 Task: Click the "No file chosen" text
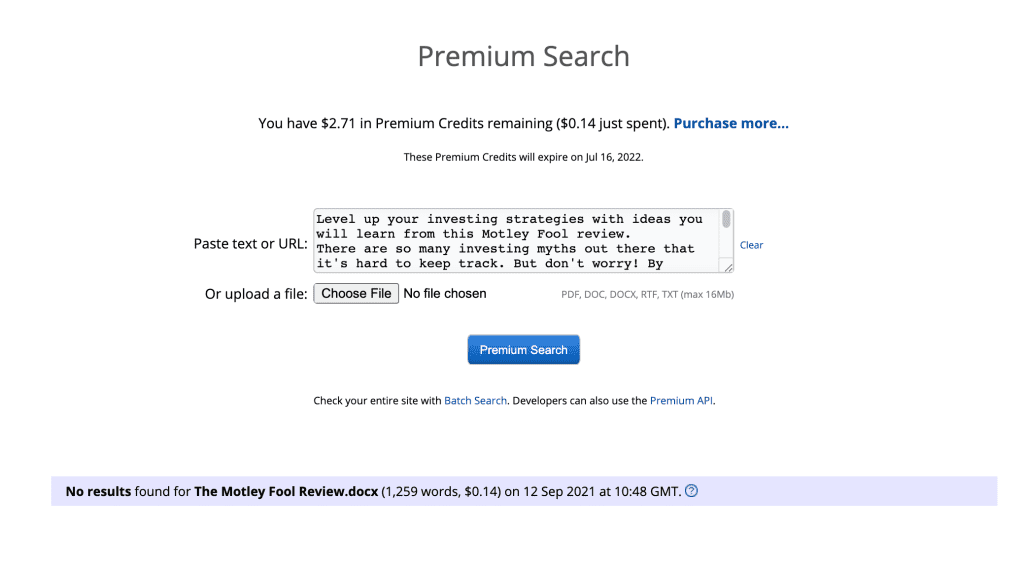pos(444,294)
